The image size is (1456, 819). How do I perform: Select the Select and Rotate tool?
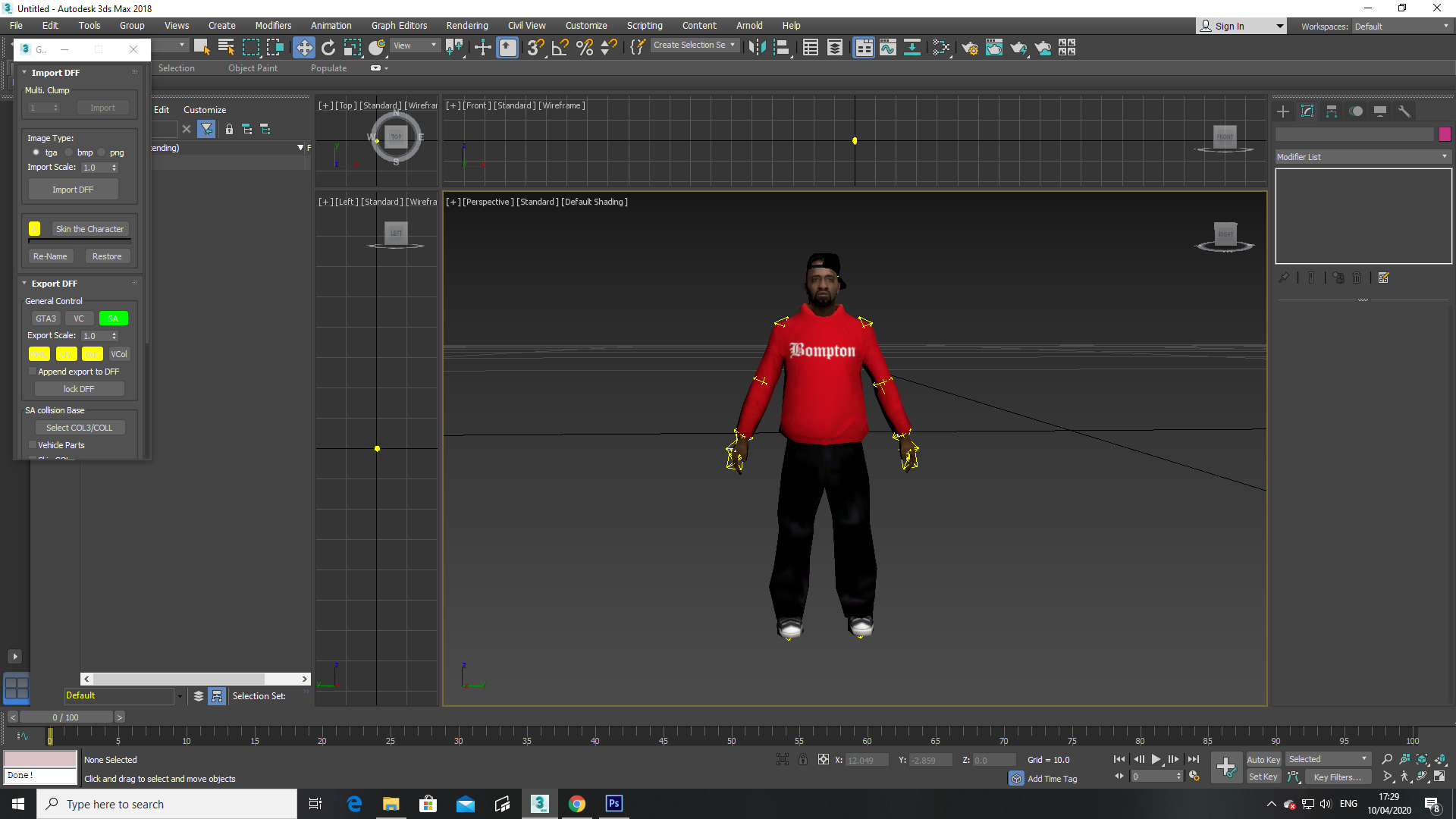point(328,48)
